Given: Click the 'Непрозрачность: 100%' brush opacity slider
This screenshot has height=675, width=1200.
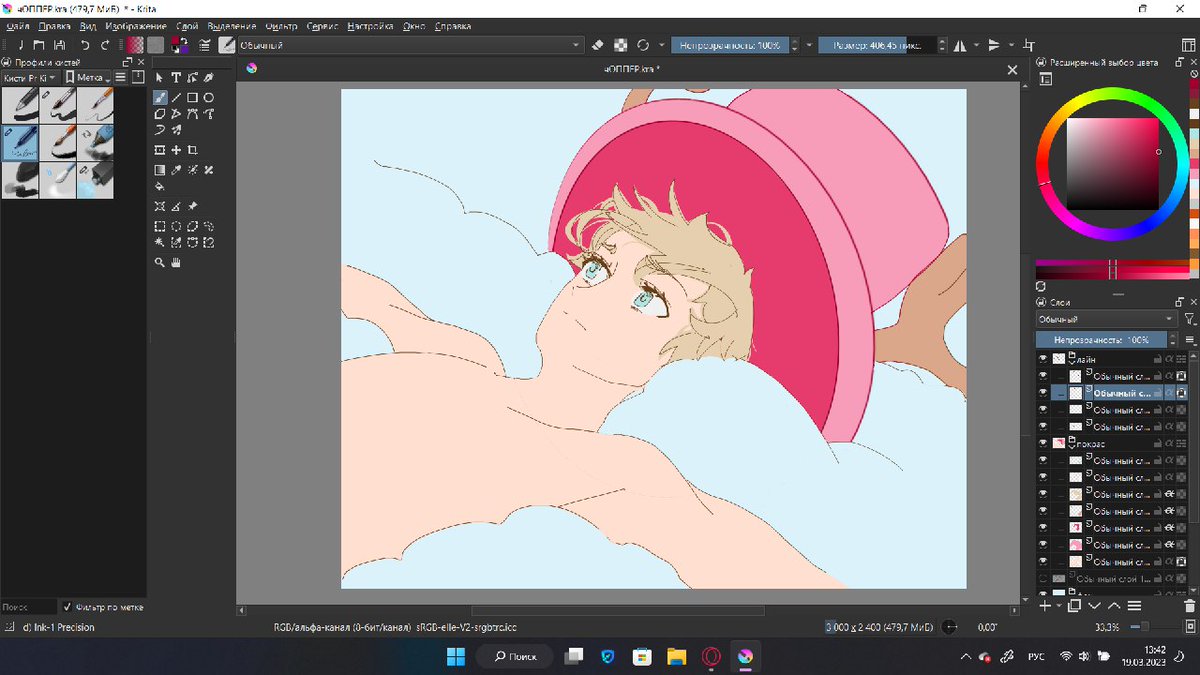Looking at the screenshot, I should 730,45.
